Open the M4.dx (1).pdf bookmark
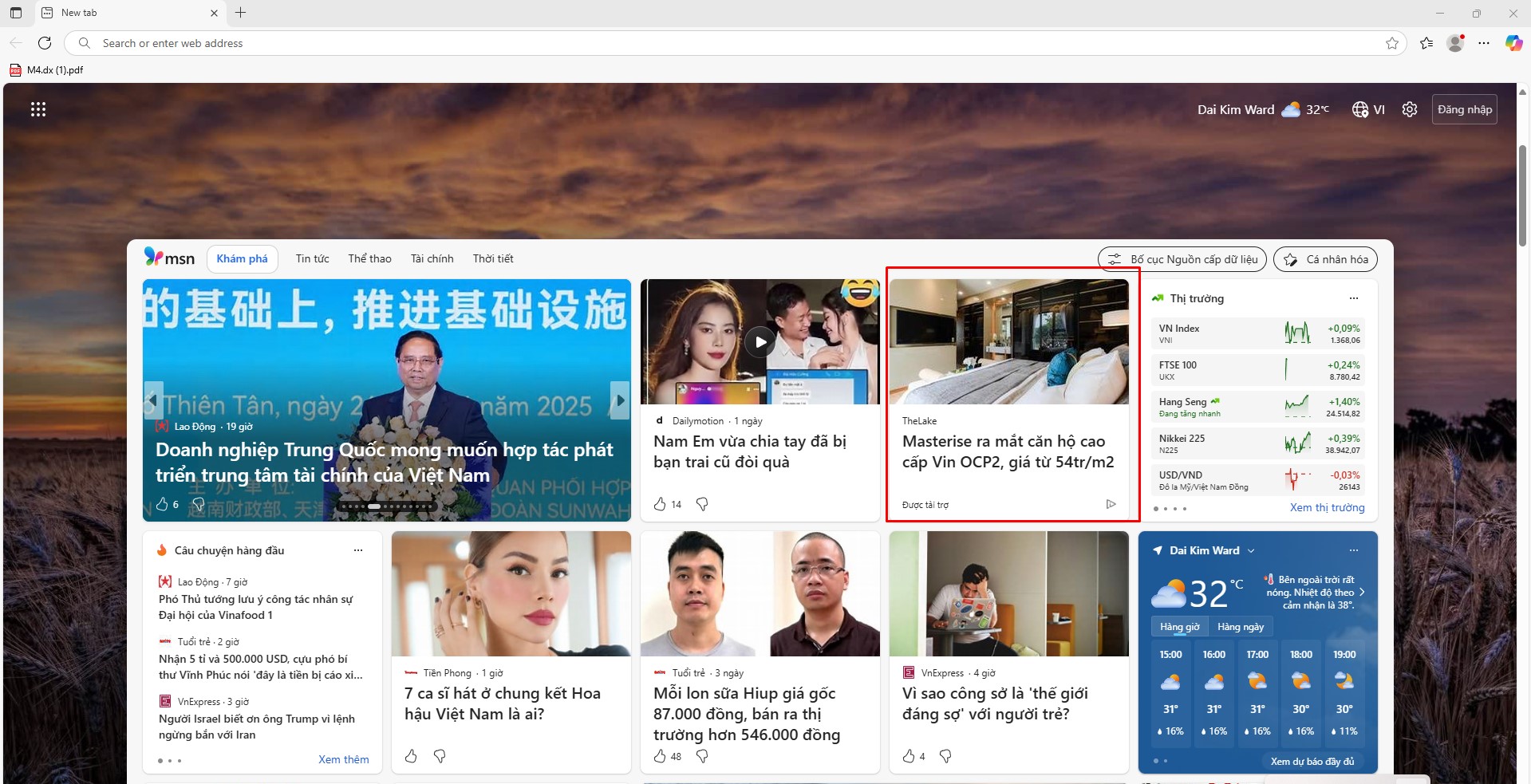The width and height of the screenshot is (1531, 784). 46,70
